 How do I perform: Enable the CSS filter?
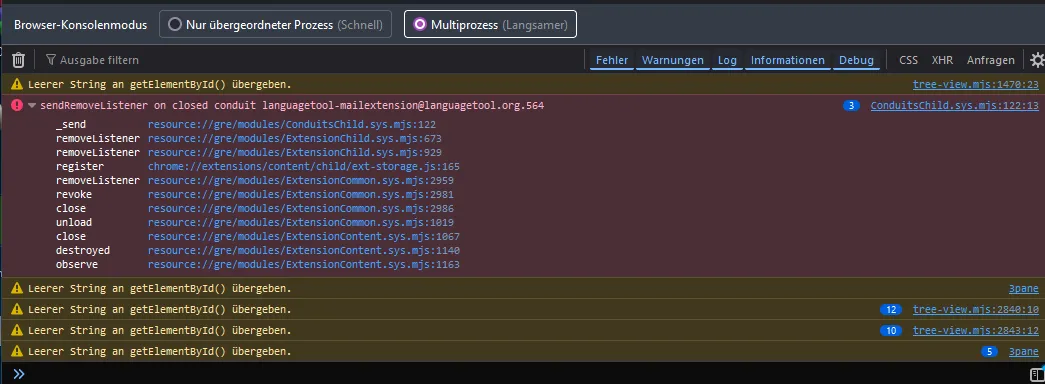tap(908, 60)
